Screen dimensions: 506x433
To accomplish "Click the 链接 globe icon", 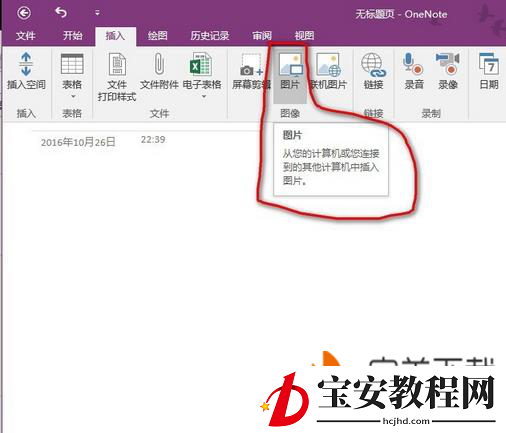I will (373, 65).
